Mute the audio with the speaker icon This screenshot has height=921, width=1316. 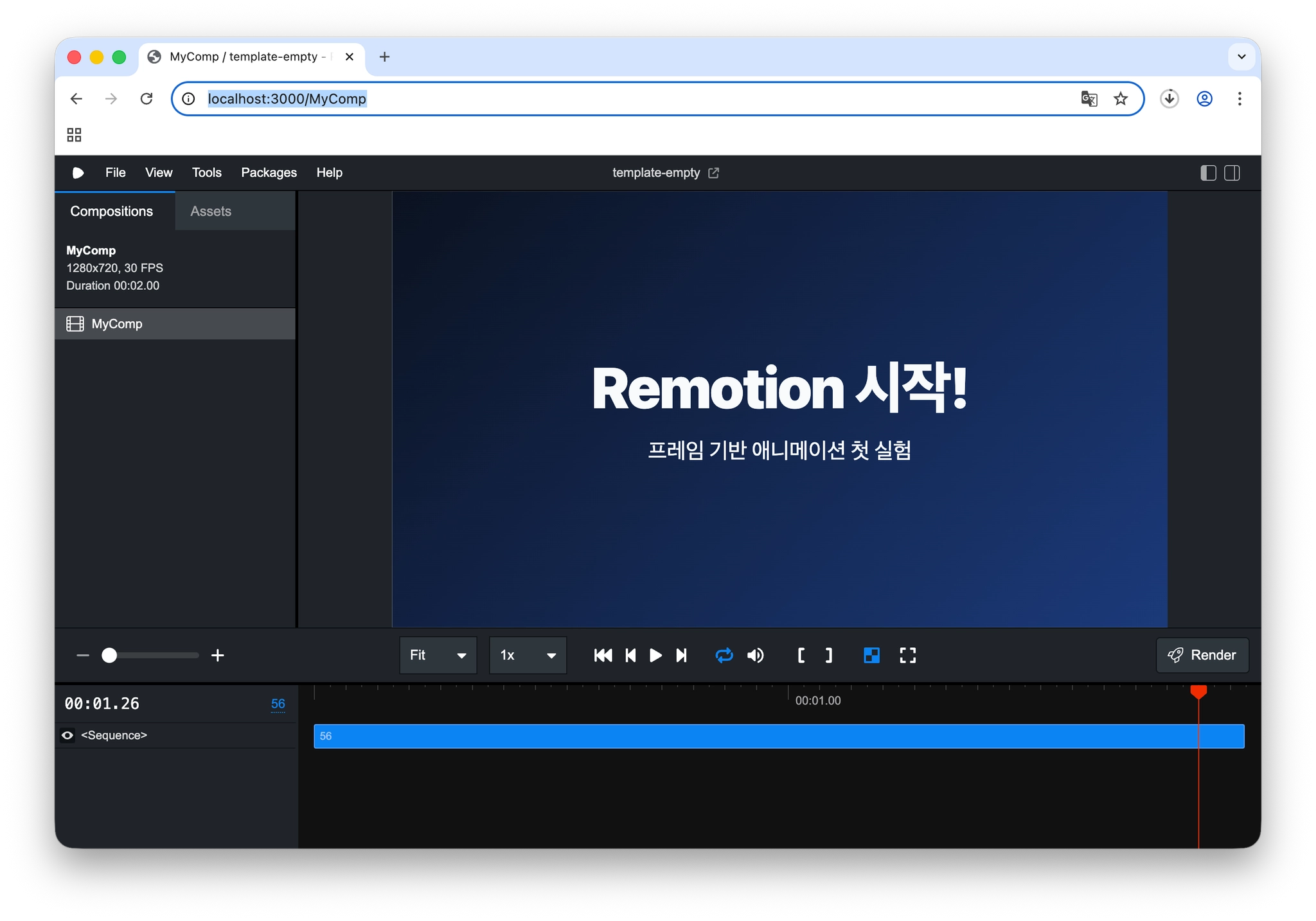(x=756, y=655)
